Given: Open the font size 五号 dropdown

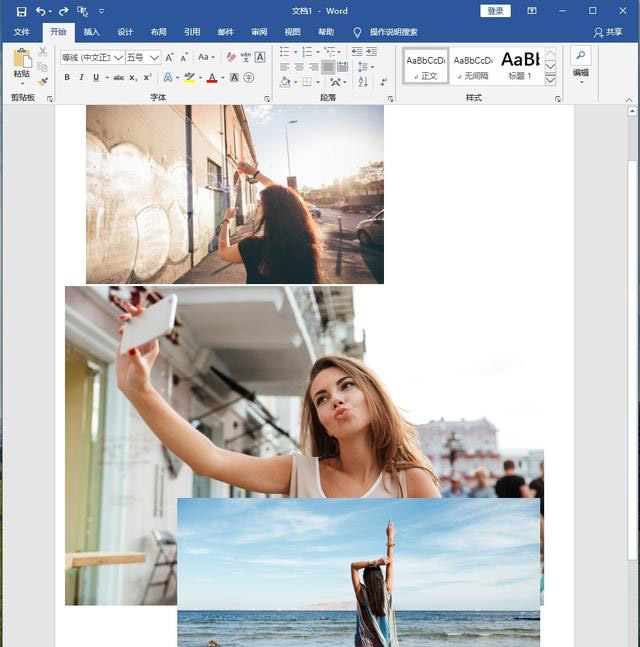Looking at the screenshot, I should 153,57.
